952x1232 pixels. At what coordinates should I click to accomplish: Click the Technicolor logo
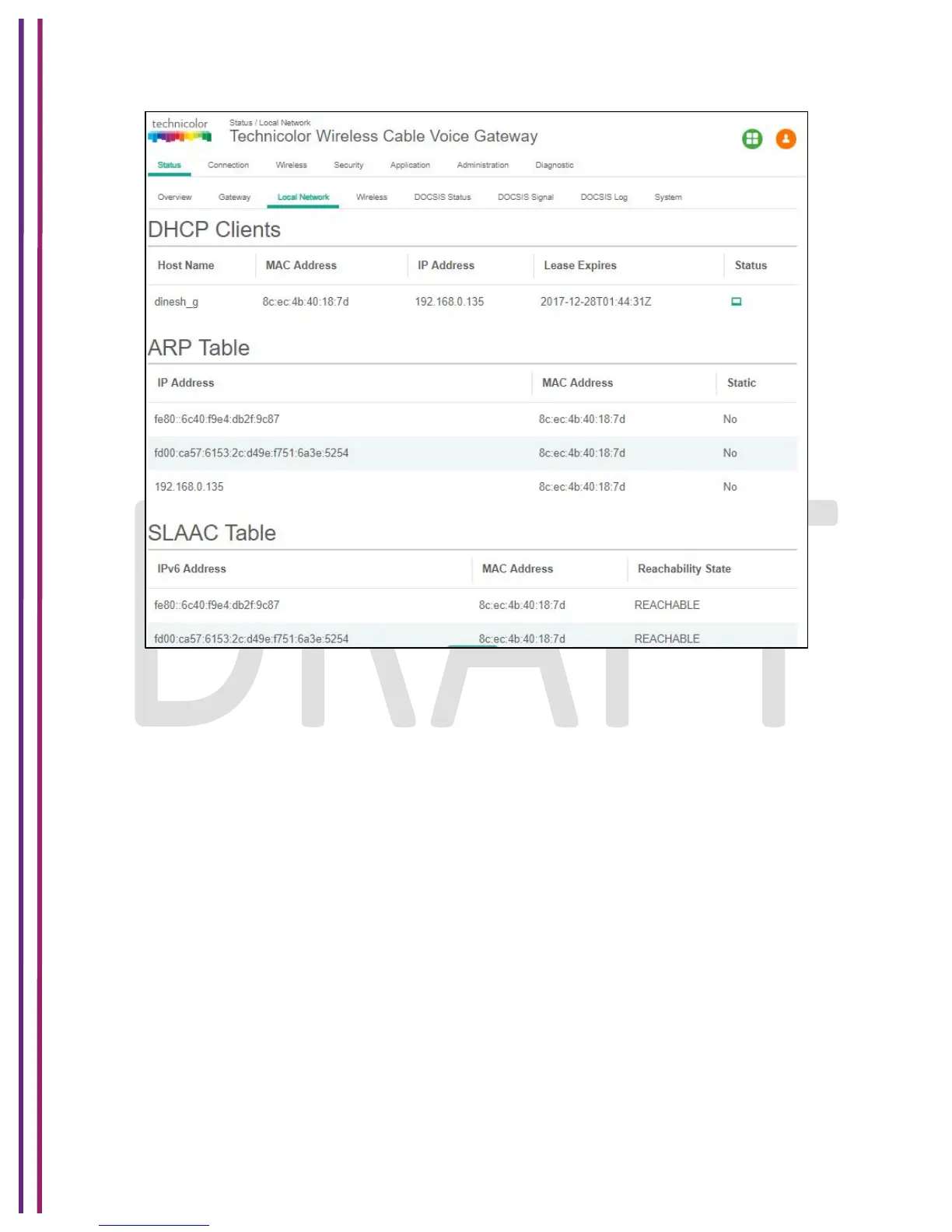pyautogui.click(x=180, y=130)
